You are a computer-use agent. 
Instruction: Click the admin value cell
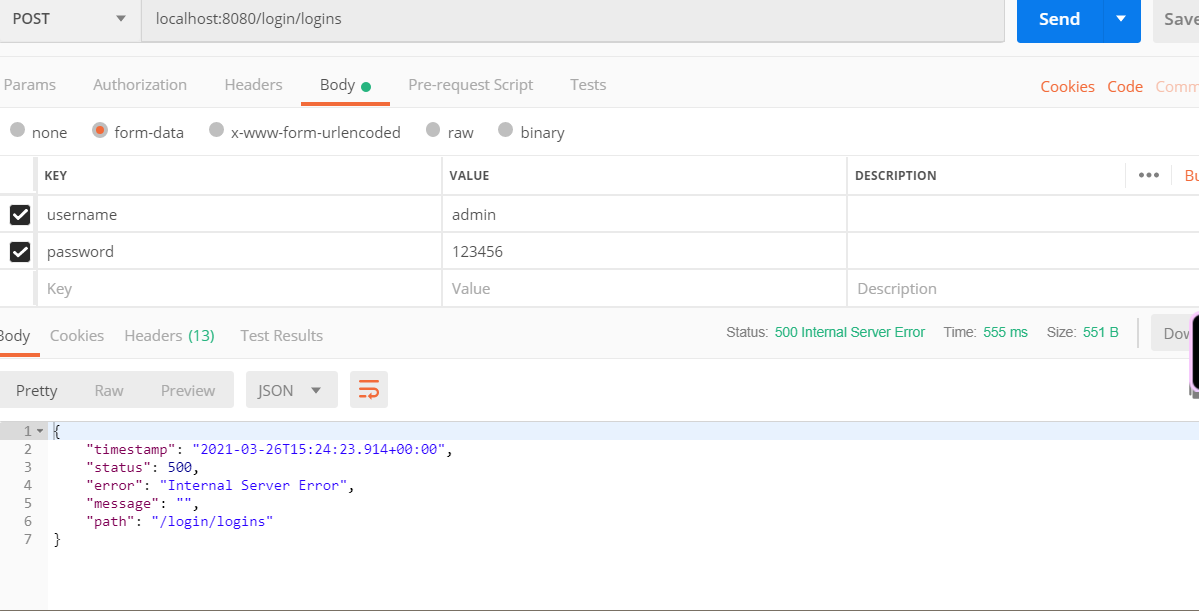tap(644, 215)
